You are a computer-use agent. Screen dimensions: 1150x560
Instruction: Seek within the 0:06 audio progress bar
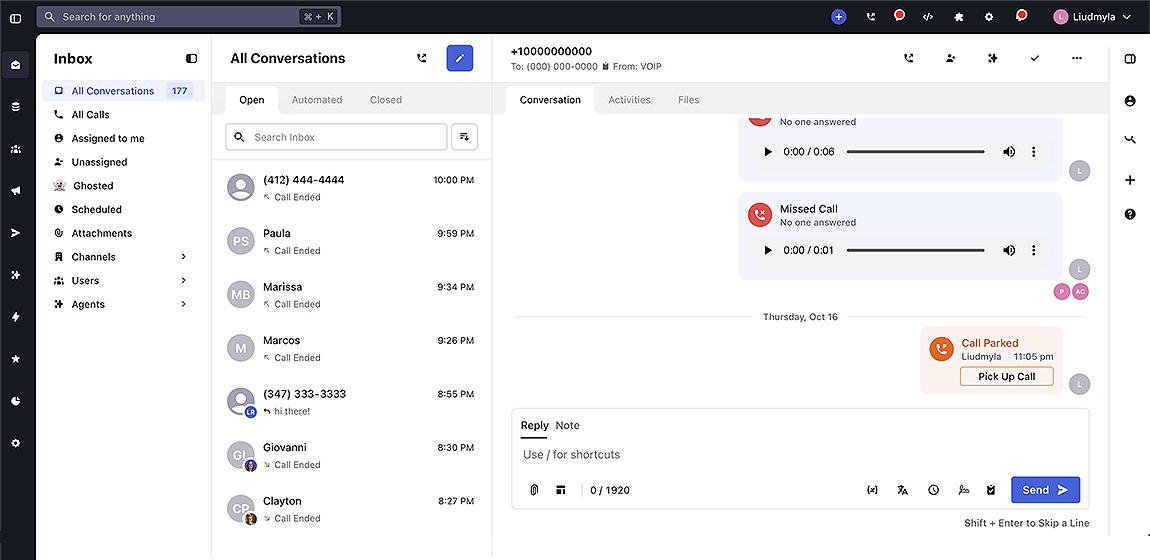point(915,152)
